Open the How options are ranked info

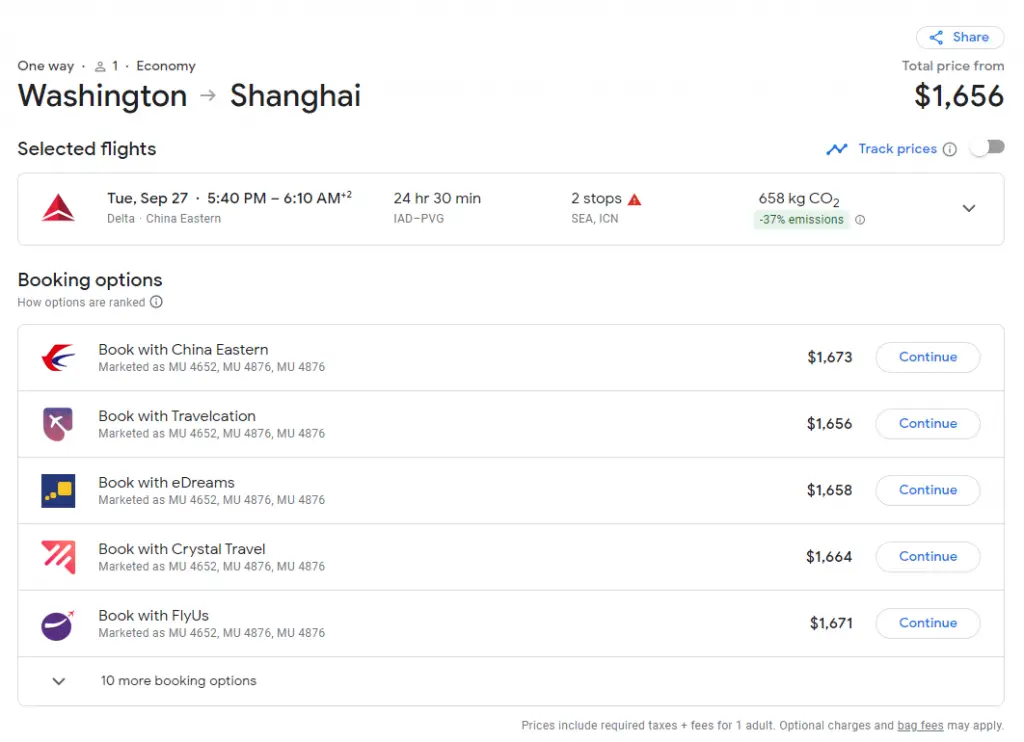[x=156, y=302]
